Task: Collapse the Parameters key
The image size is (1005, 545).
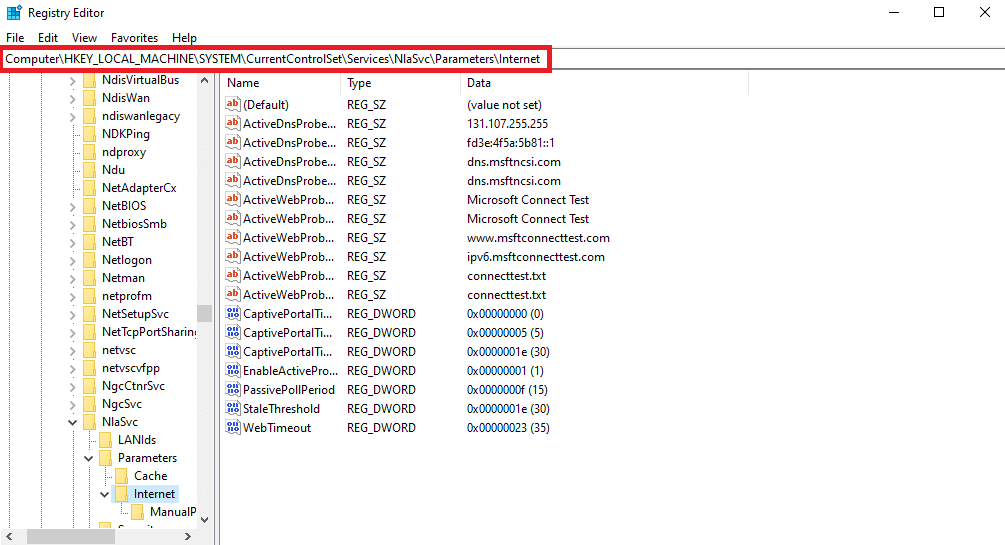Action: tap(88, 458)
